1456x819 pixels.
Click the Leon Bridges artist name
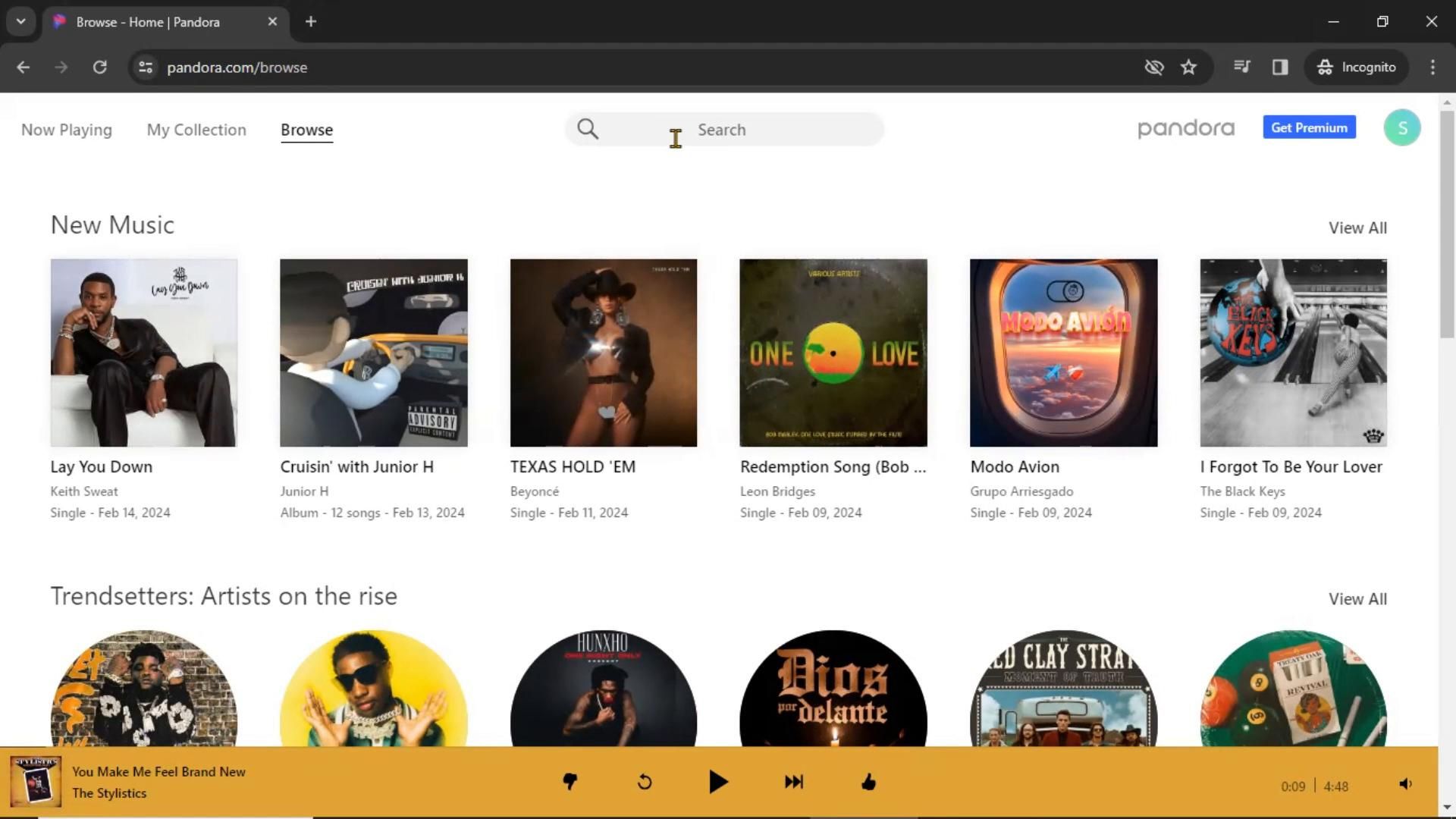(777, 491)
